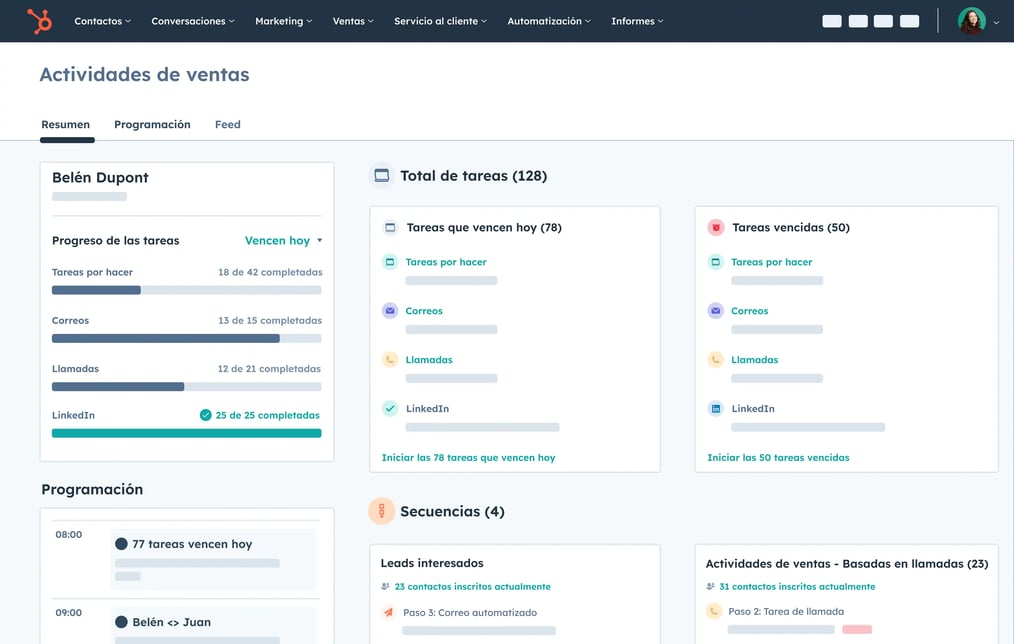Open Llamadas link in vencen hoy card

(x=429, y=360)
